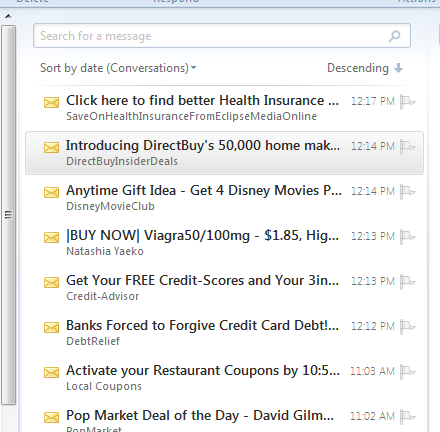The width and height of the screenshot is (440, 432).
Task: Click flag icon for Viagra email
Action: point(407,236)
